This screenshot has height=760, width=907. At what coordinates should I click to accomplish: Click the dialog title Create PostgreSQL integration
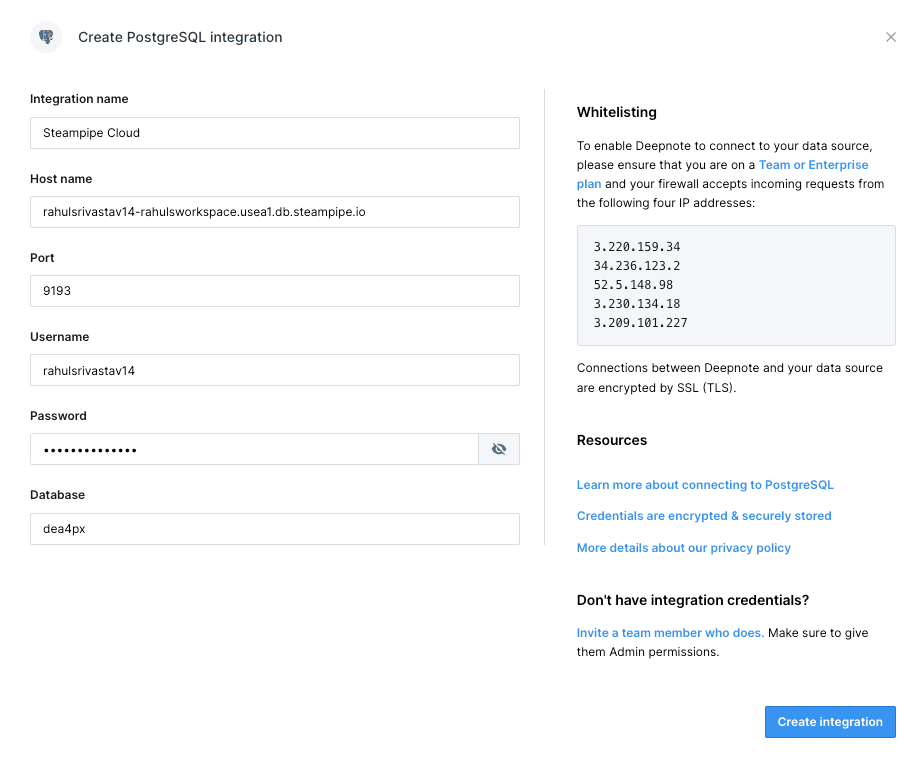180,37
